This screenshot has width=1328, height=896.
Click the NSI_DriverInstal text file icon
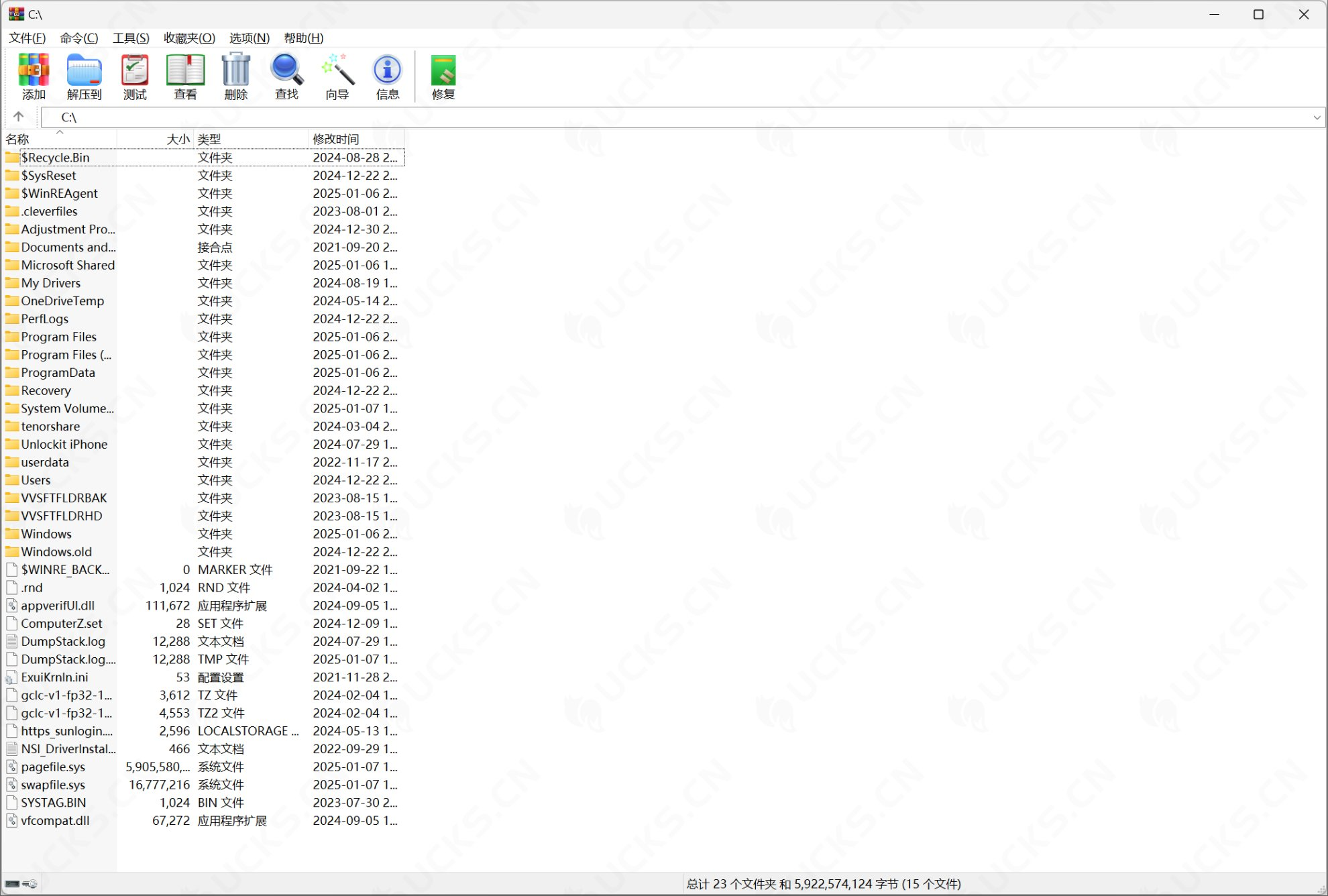tap(12, 748)
